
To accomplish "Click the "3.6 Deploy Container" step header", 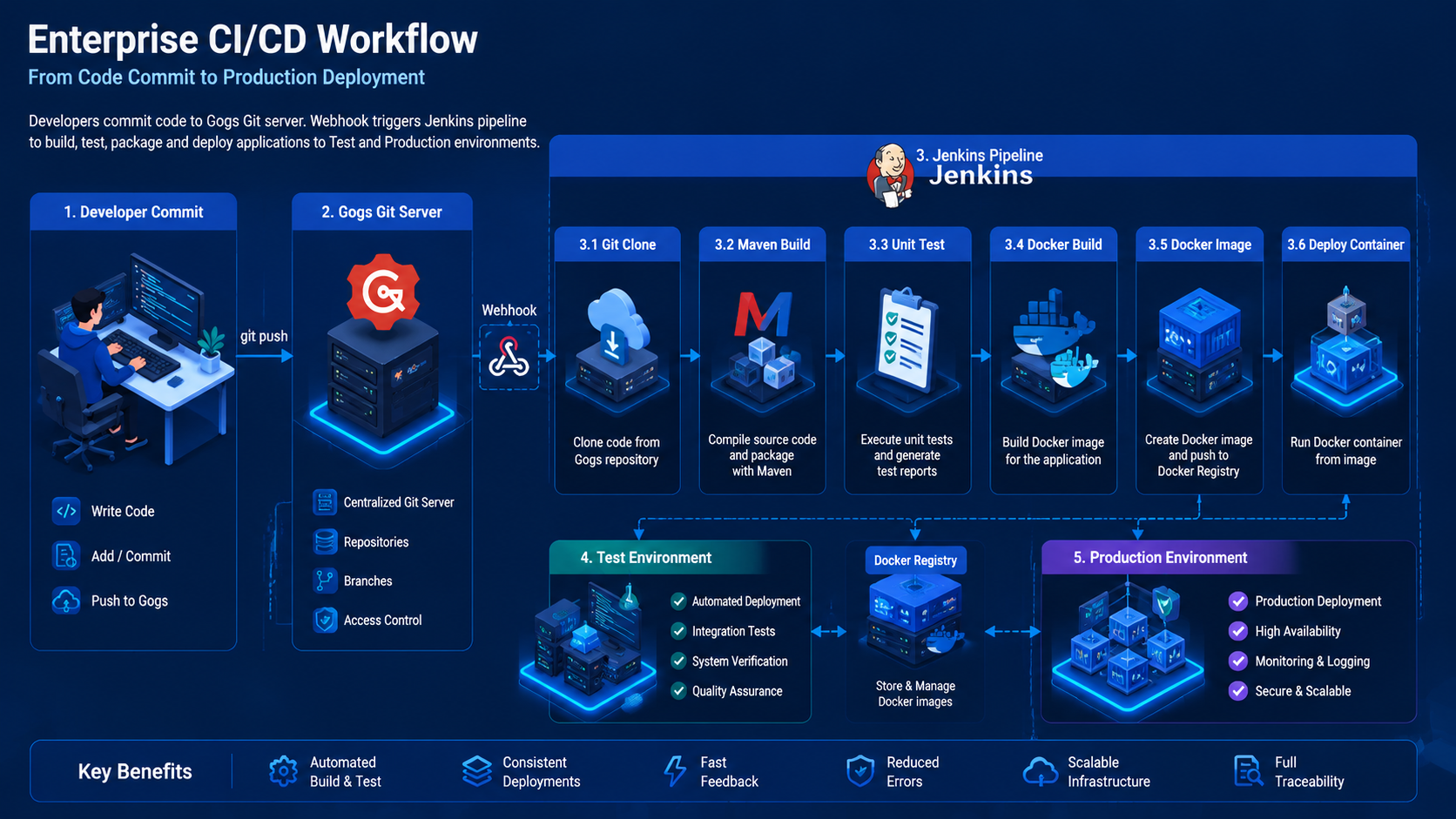I will click(x=1346, y=245).
